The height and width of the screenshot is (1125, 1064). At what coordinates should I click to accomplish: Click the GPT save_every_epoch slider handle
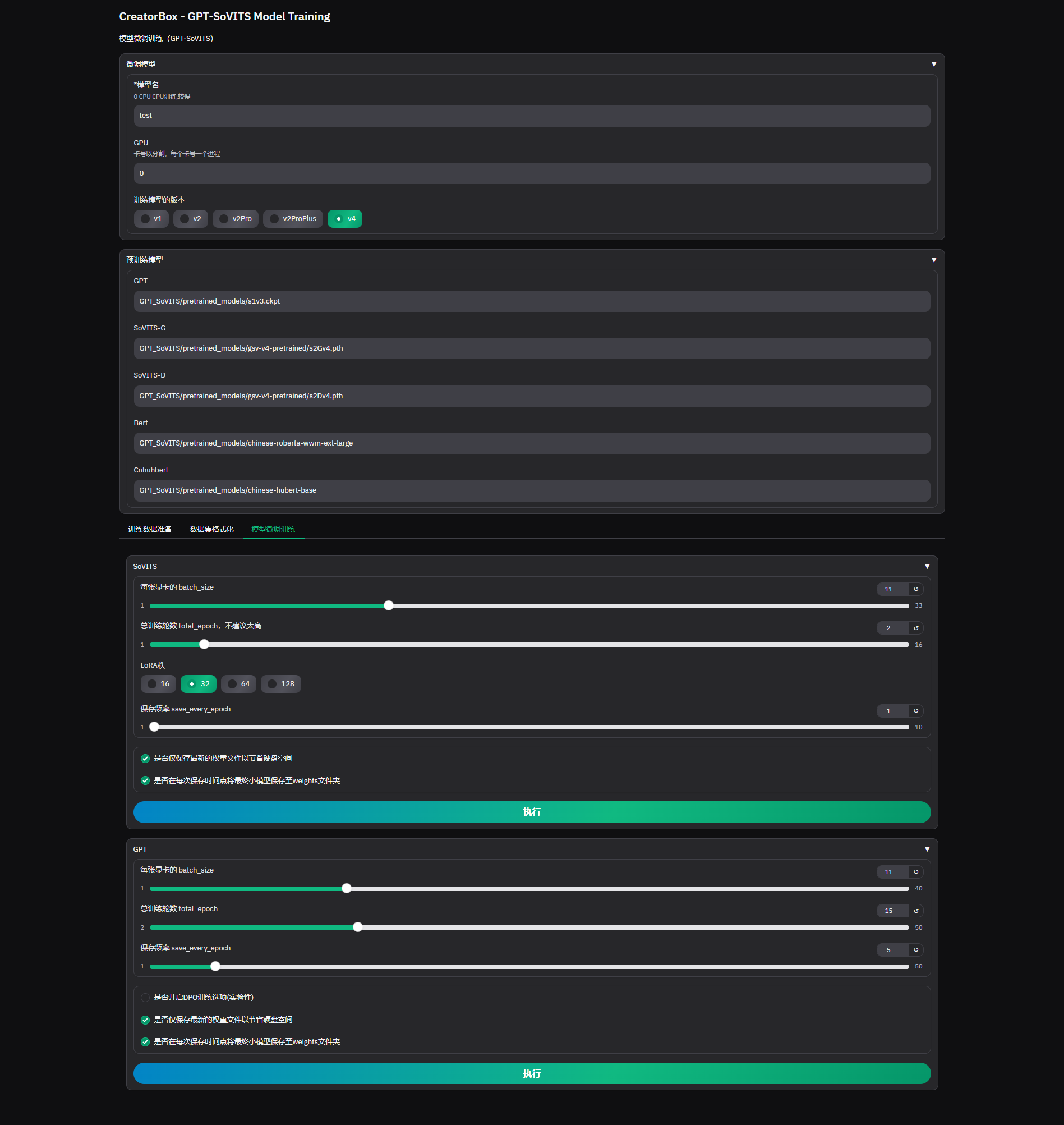pos(215,966)
